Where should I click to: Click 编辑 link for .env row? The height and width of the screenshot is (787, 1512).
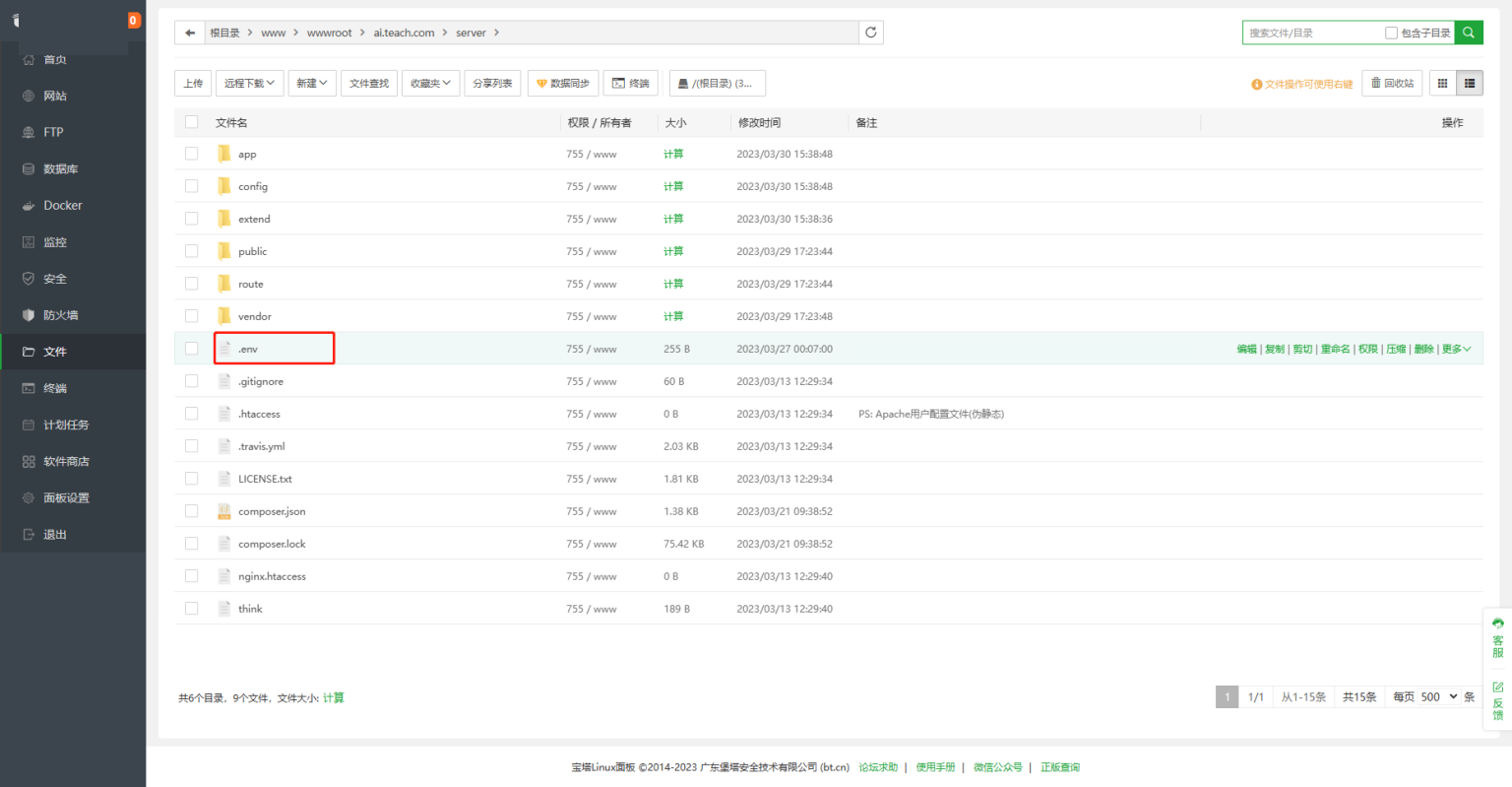coord(1246,349)
